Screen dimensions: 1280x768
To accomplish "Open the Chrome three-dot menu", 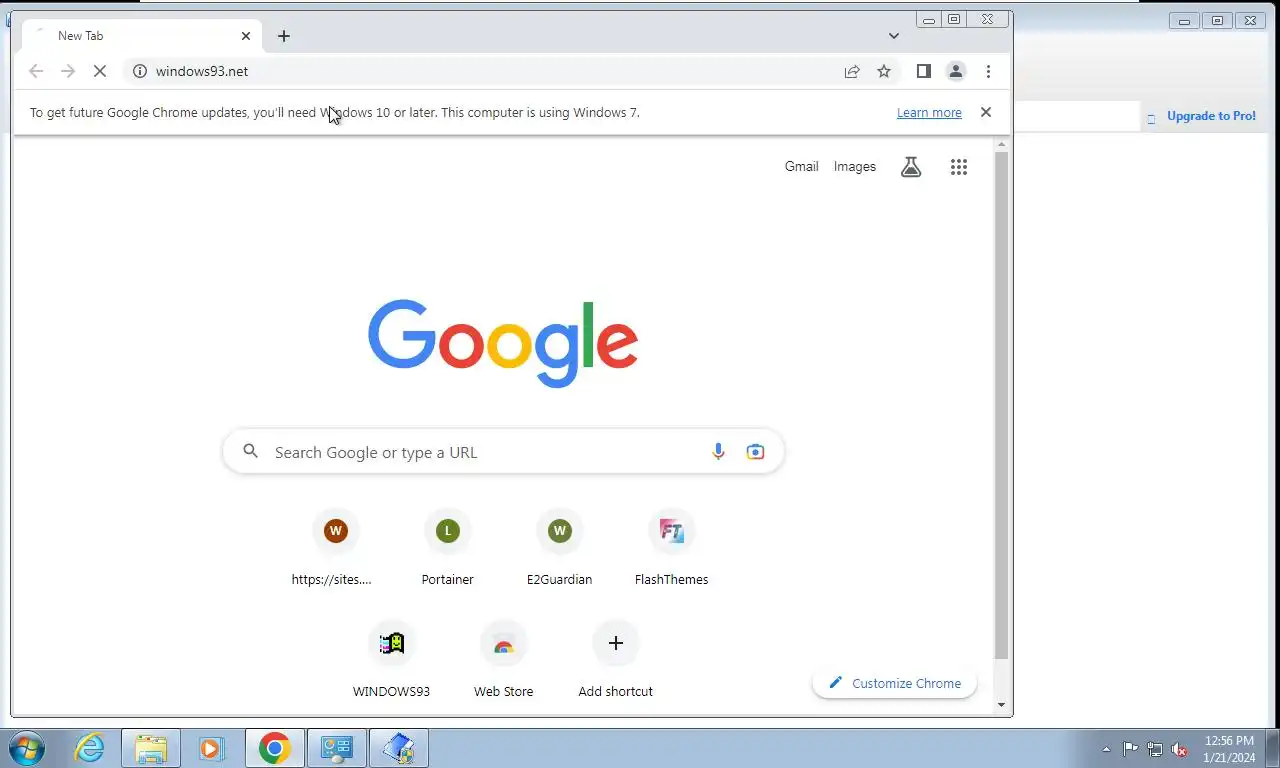I will pos(988,71).
